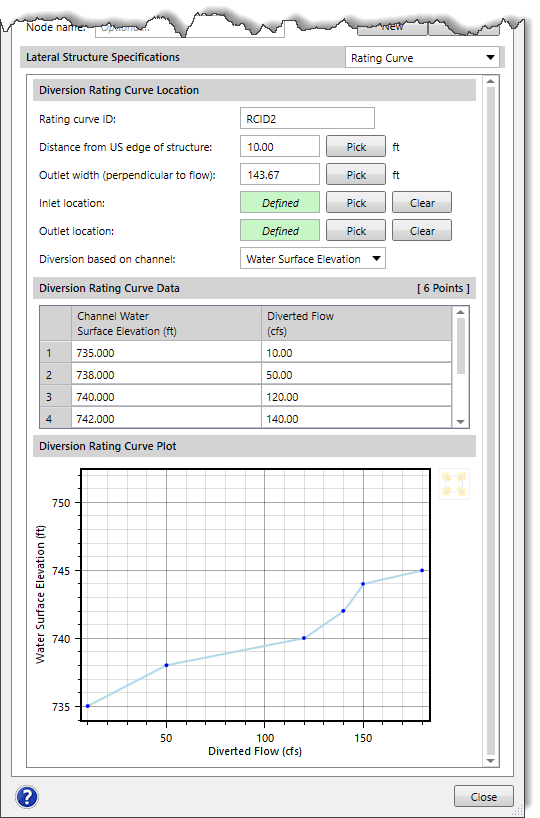Clear the outlet location

click(422, 231)
